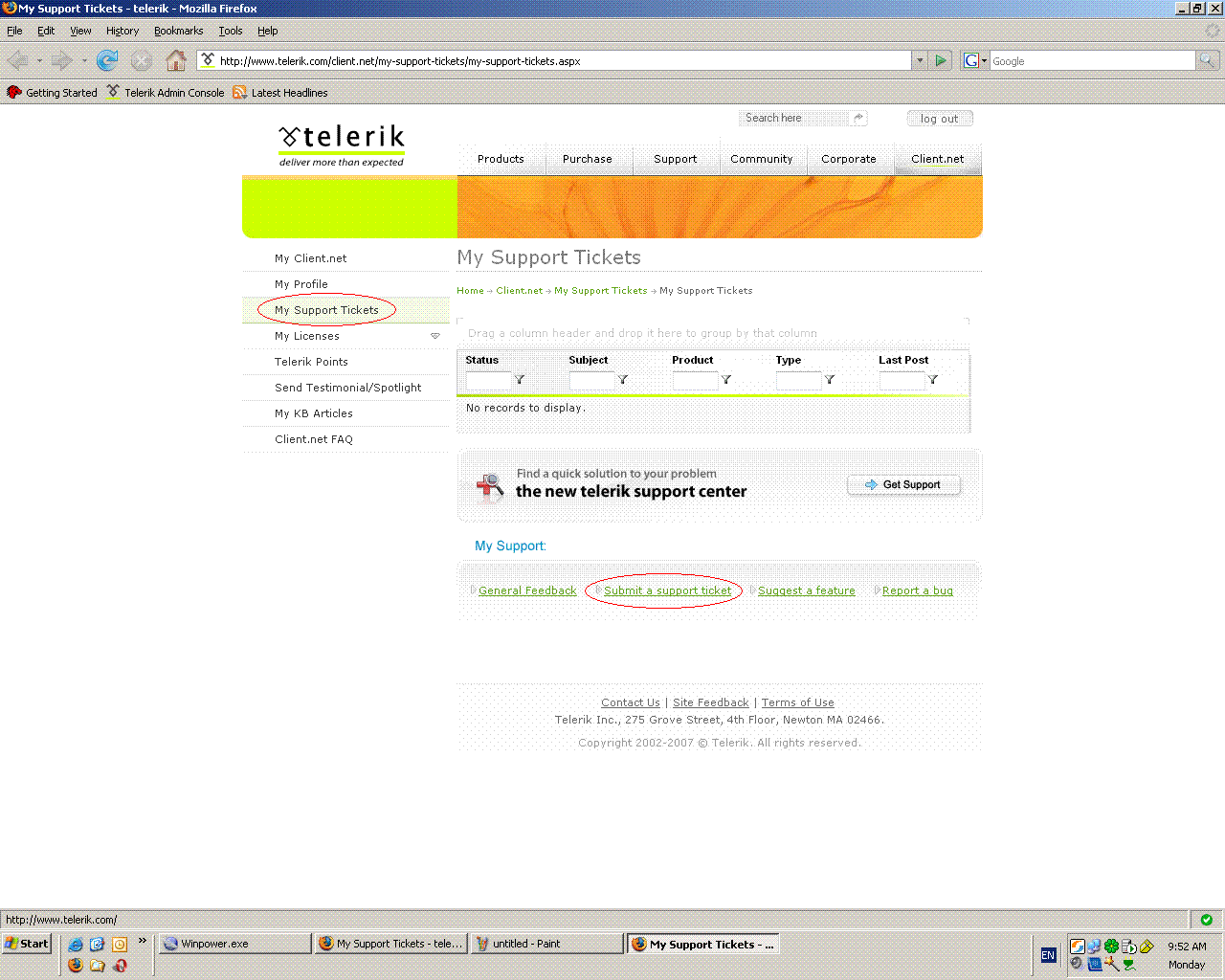1225x980 pixels.
Task: Open the Community navigation tab
Action: (x=762, y=159)
